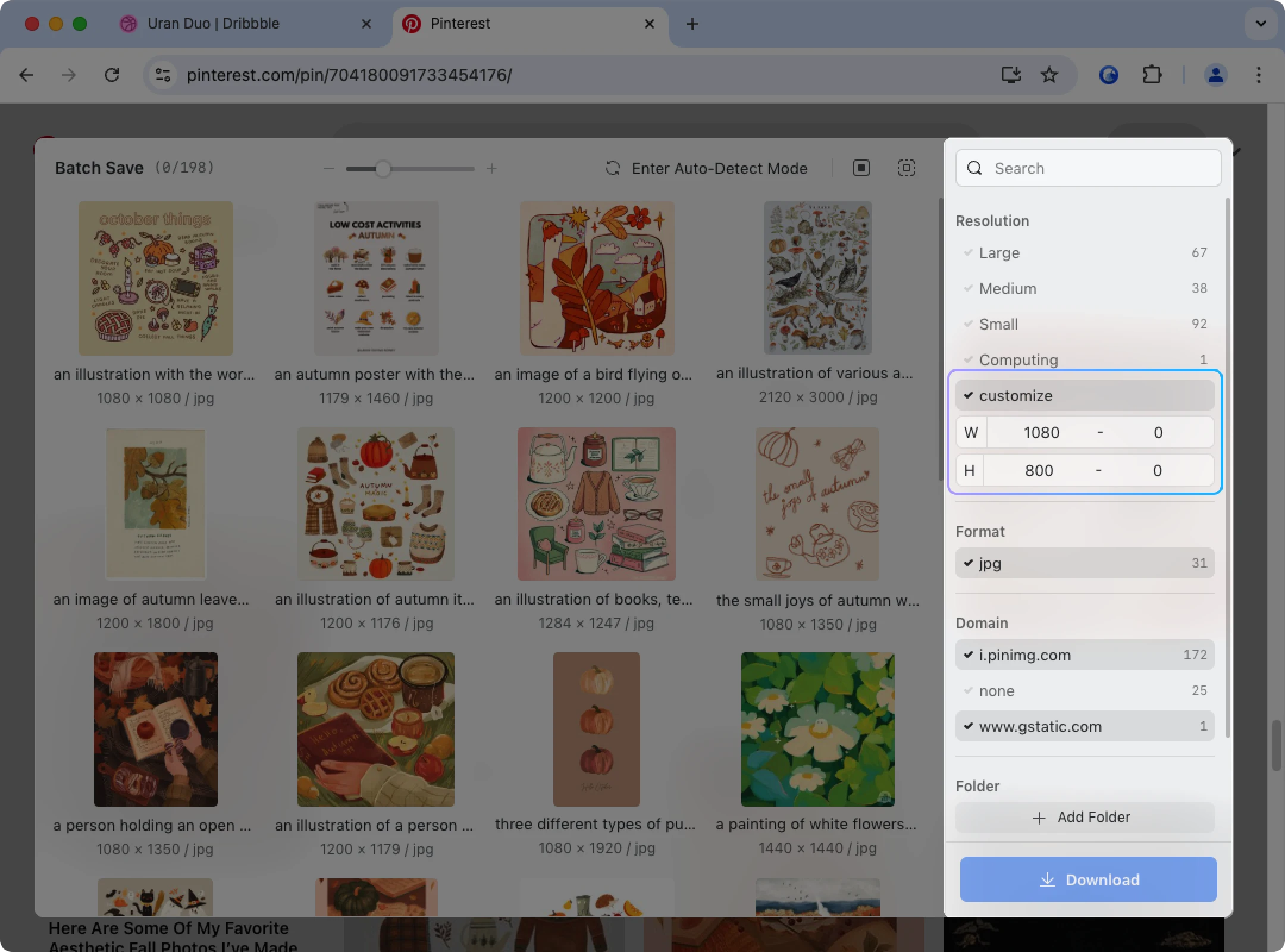This screenshot has height=952, width=1285.
Task: Click the minimum height field showing 800
Action: [1039, 471]
